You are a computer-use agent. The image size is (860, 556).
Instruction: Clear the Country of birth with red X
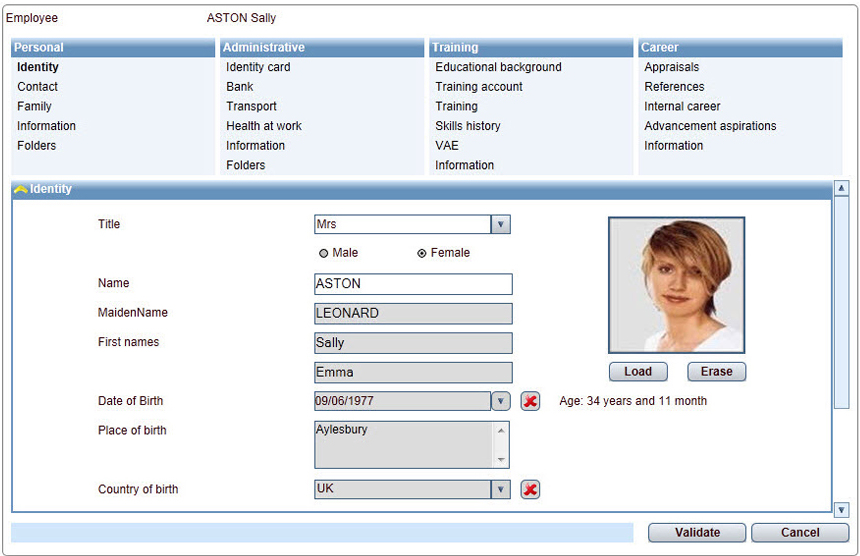pyautogui.click(x=530, y=489)
